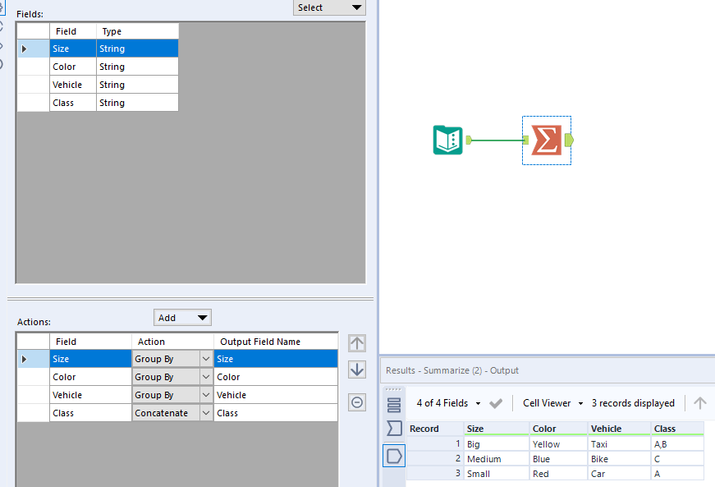715x487 pixels.
Task: Click the Summarize tool output anchor
Action: click(569, 140)
